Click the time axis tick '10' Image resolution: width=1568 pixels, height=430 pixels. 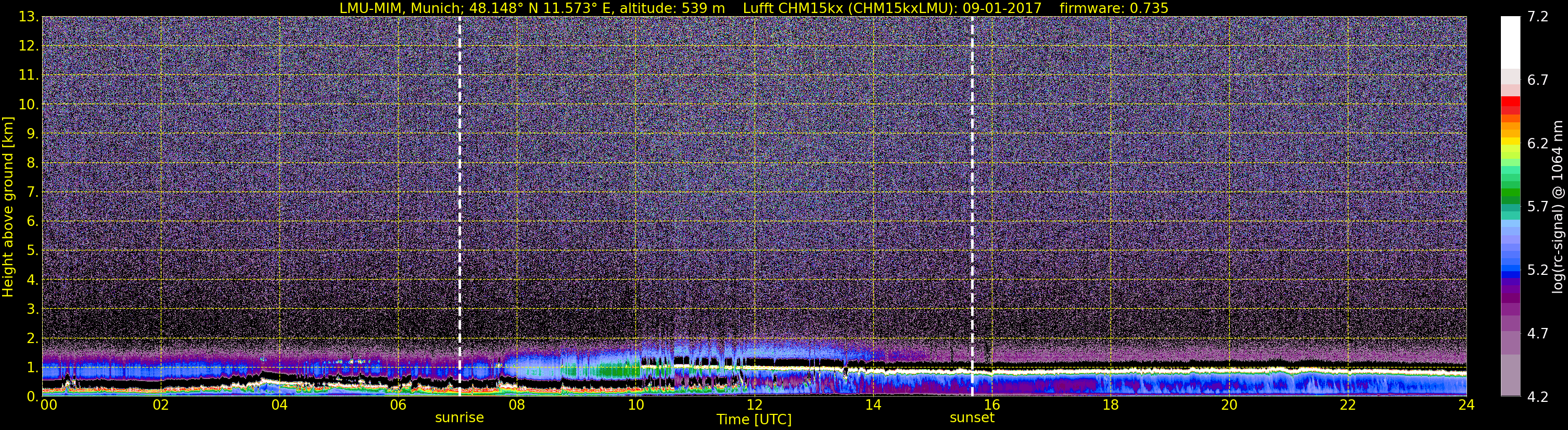tap(635, 405)
